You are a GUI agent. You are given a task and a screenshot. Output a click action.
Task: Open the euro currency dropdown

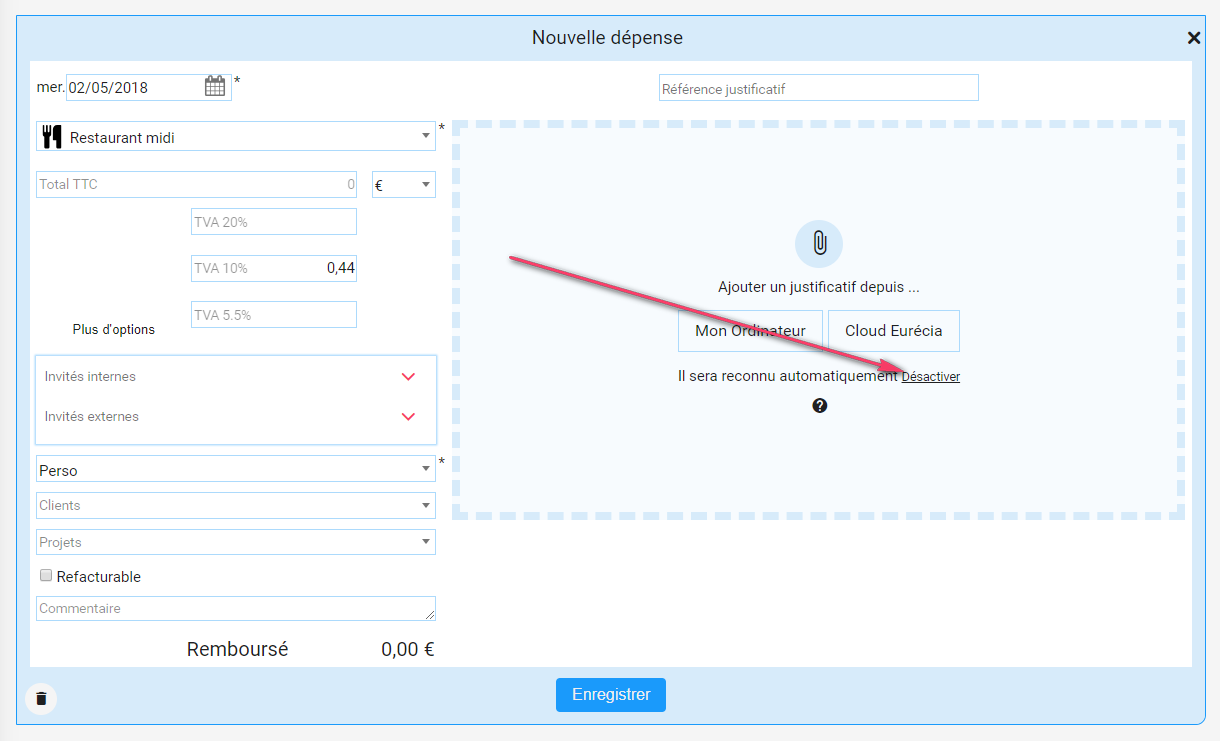click(x=403, y=185)
